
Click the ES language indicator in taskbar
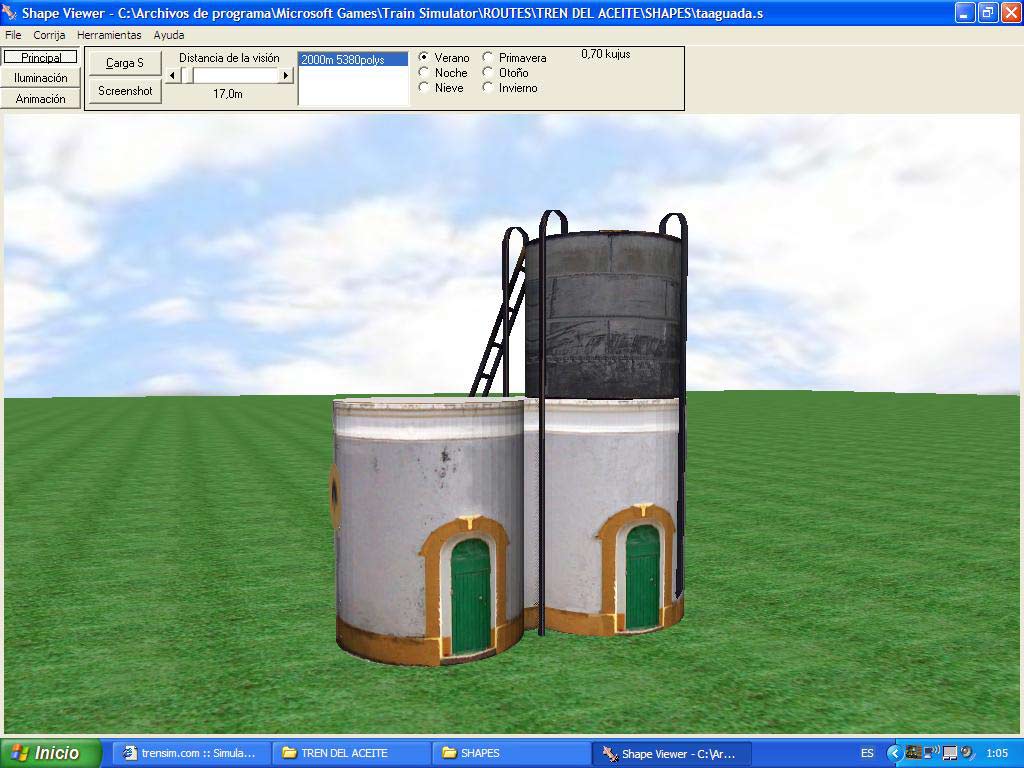coord(867,753)
